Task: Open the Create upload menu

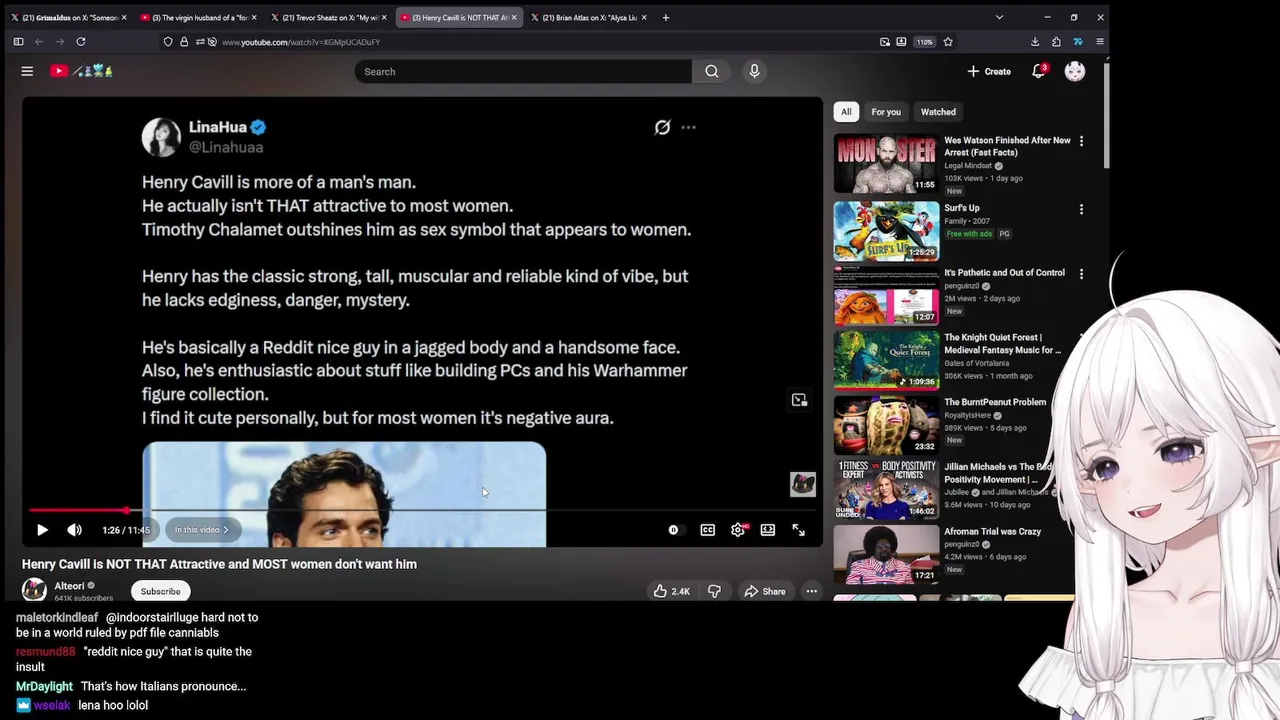Action: tap(989, 71)
